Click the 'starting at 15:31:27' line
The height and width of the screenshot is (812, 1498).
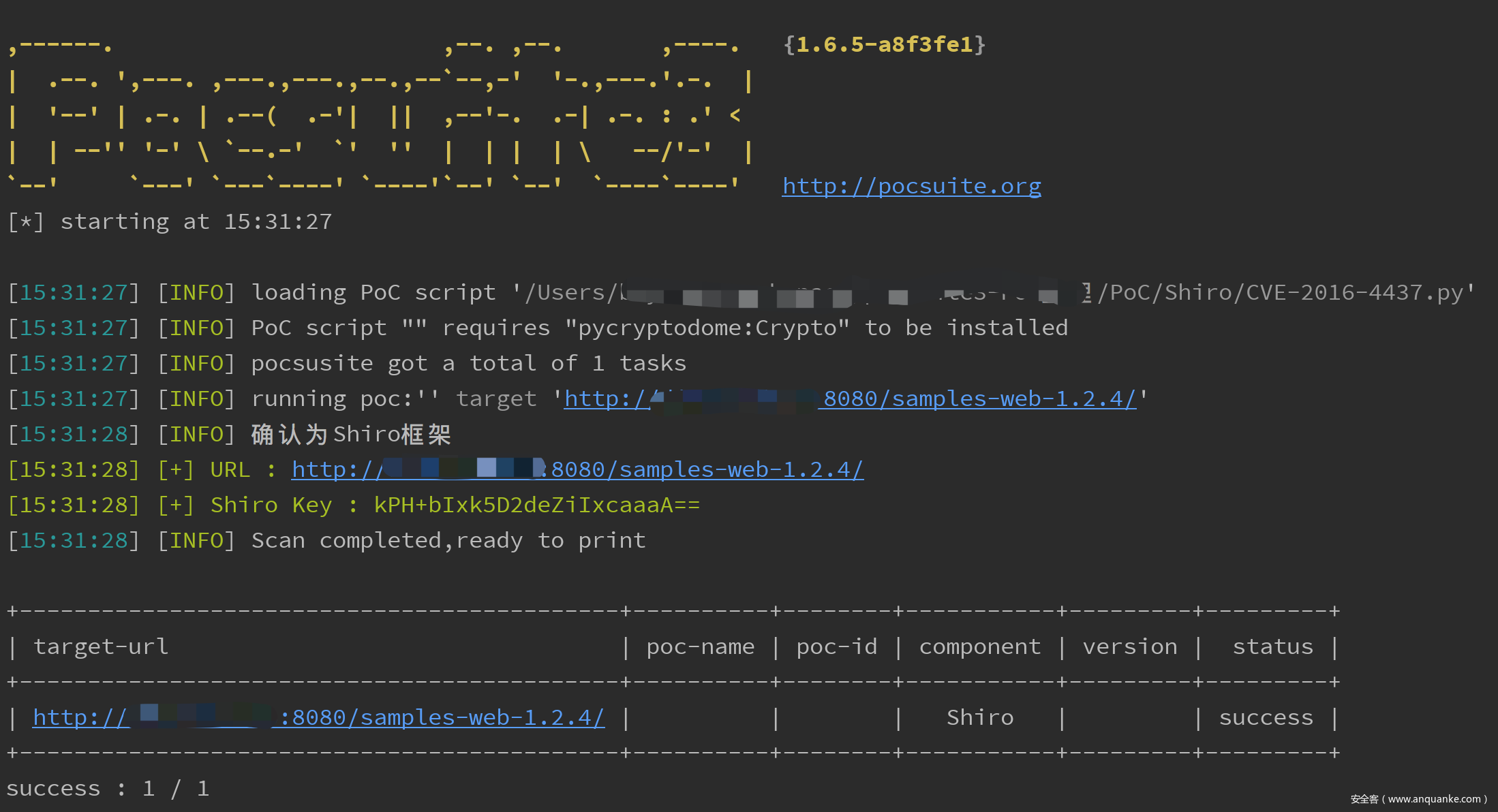point(196,221)
